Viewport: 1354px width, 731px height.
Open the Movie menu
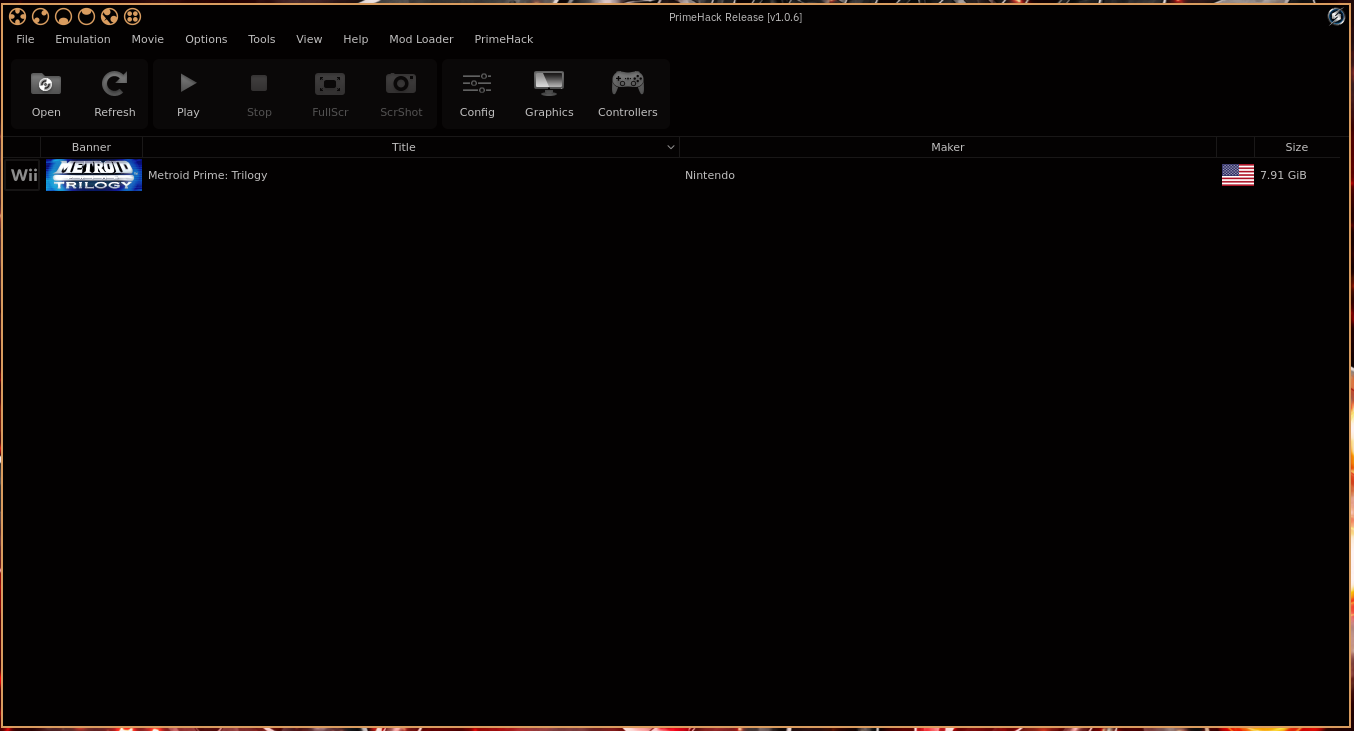[x=148, y=39]
